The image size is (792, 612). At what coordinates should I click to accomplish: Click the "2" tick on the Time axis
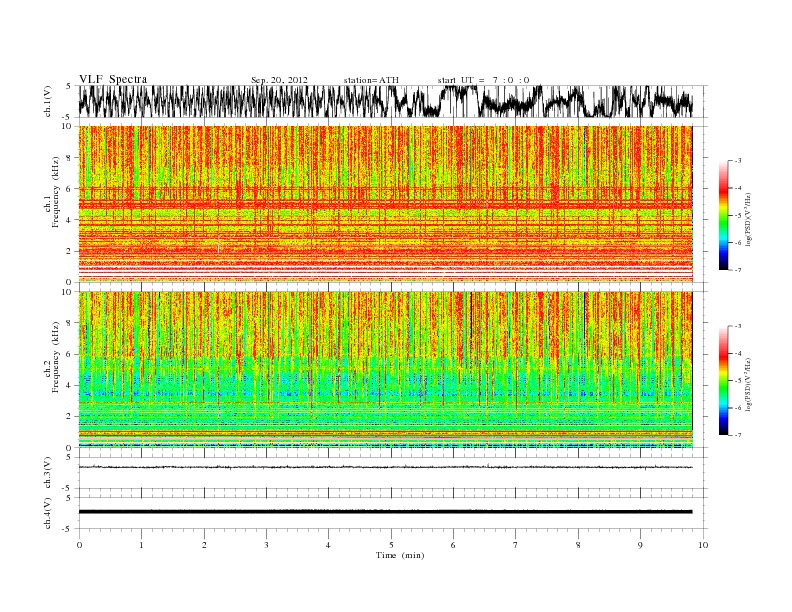click(x=204, y=545)
